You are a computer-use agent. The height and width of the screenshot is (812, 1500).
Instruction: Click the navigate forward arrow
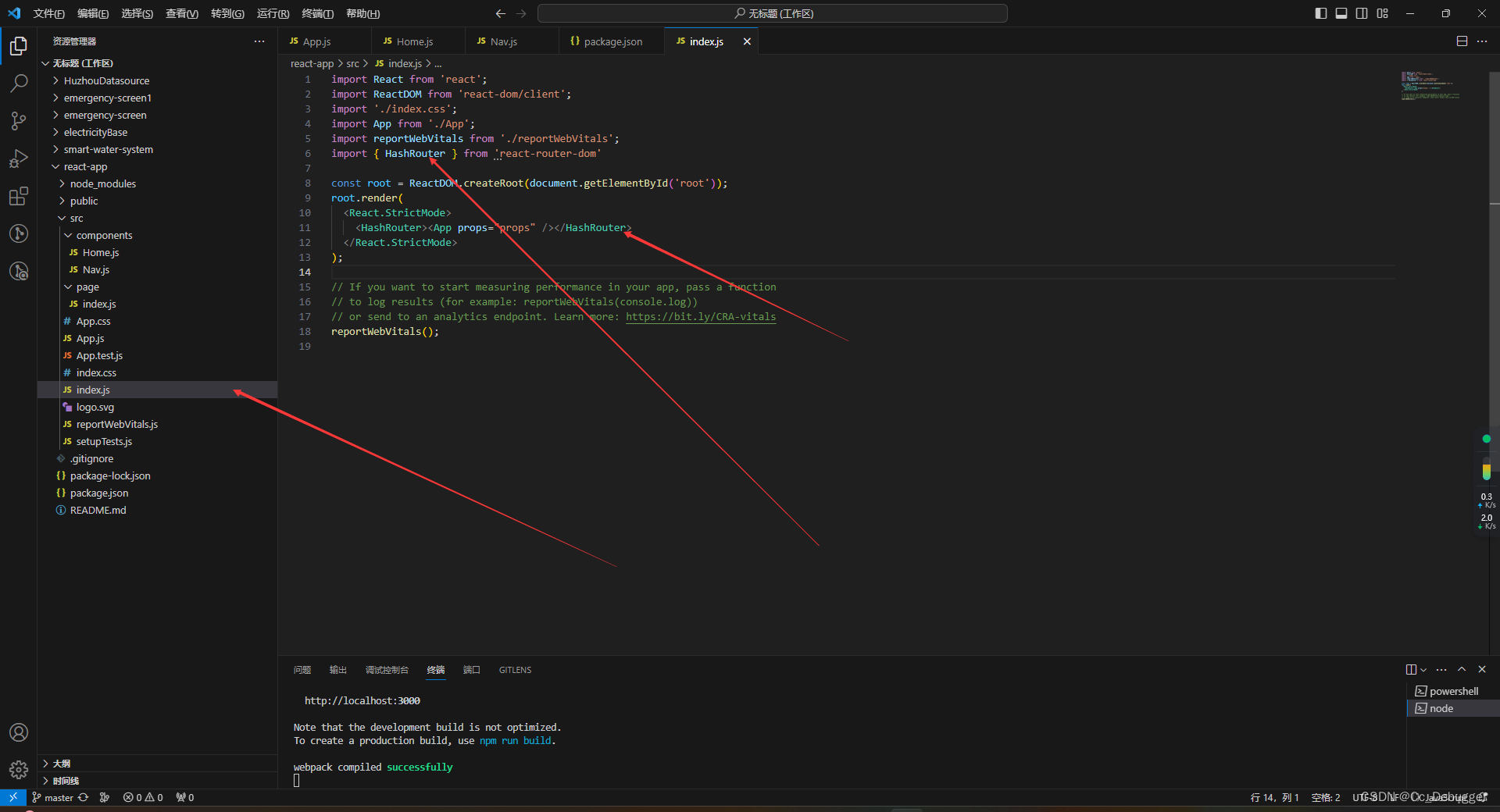click(521, 13)
